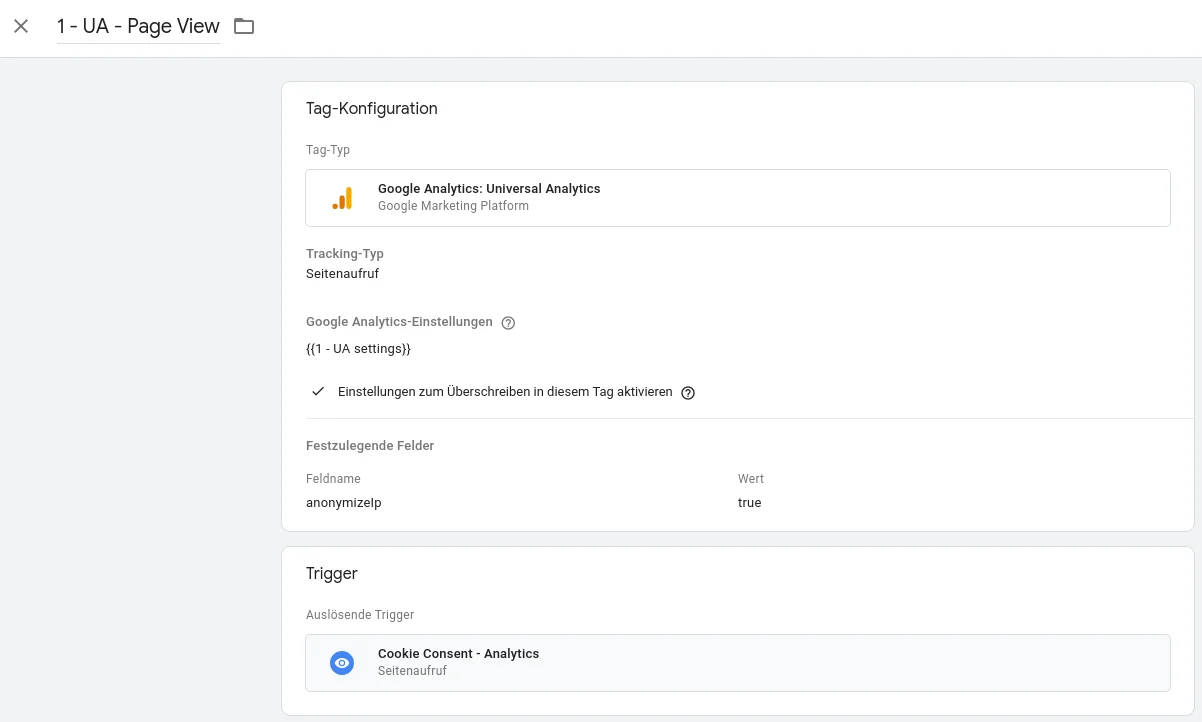Open the Trigger section header

(331, 573)
